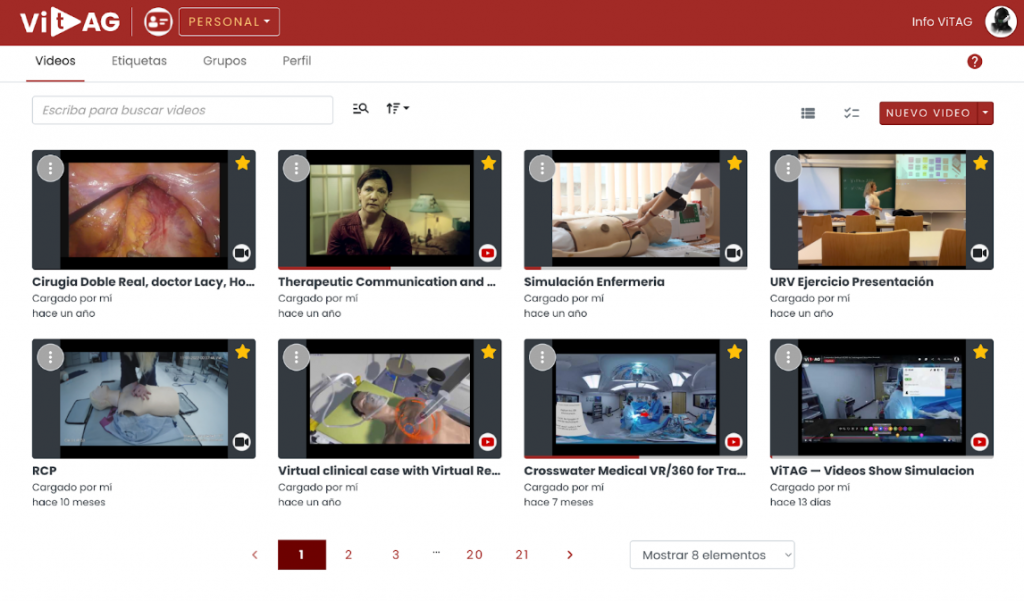Open the sort order dropdown
This screenshot has height=601, width=1024.
[x=397, y=109]
